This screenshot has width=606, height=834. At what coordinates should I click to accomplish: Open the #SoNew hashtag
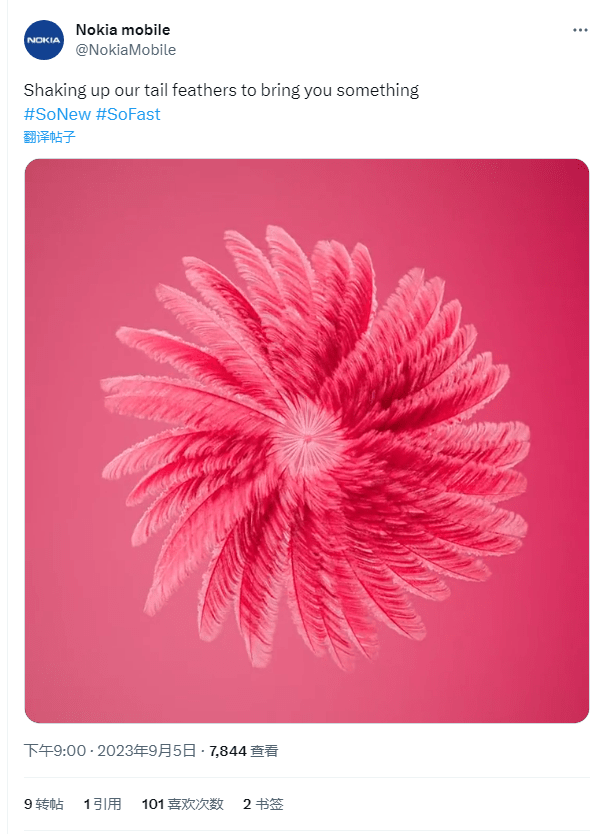pyautogui.click(x=57, y=114)
